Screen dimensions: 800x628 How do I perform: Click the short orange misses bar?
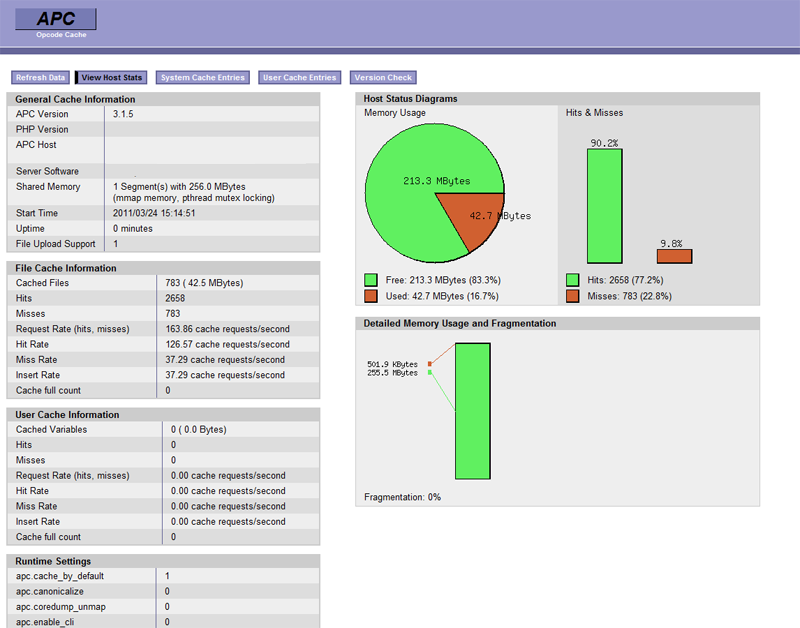tap(674, 256)
